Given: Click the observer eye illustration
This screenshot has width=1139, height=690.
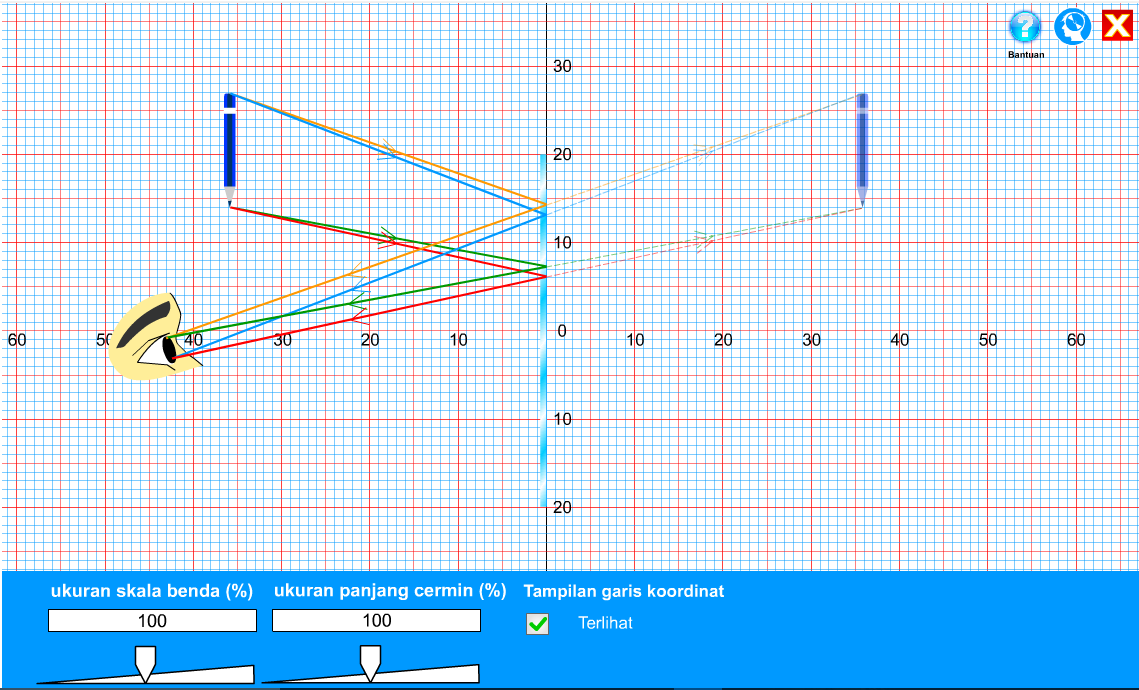Looking at the screenshot, I should (155, 337).
